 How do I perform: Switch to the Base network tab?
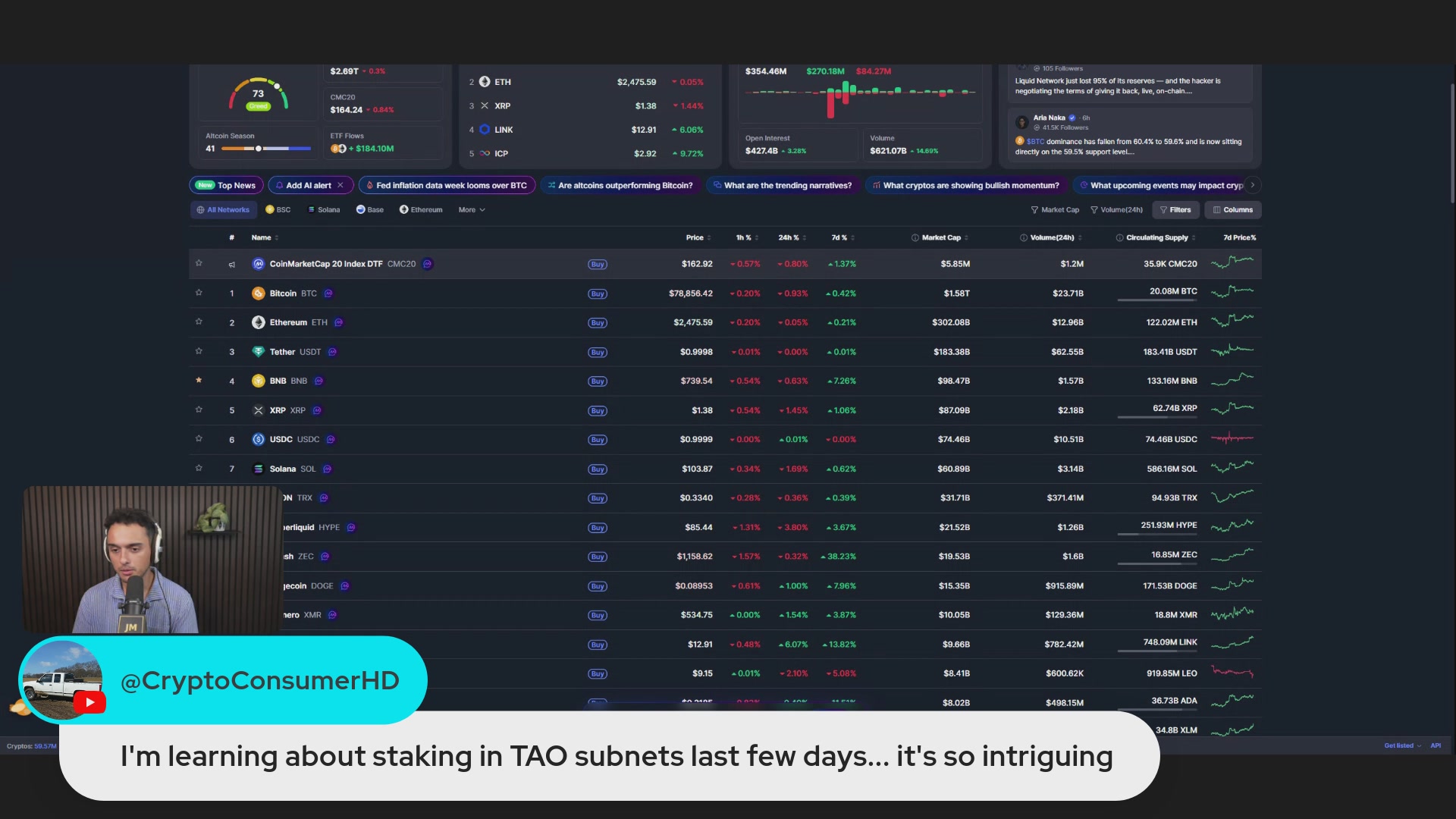(x=370, y=210)
